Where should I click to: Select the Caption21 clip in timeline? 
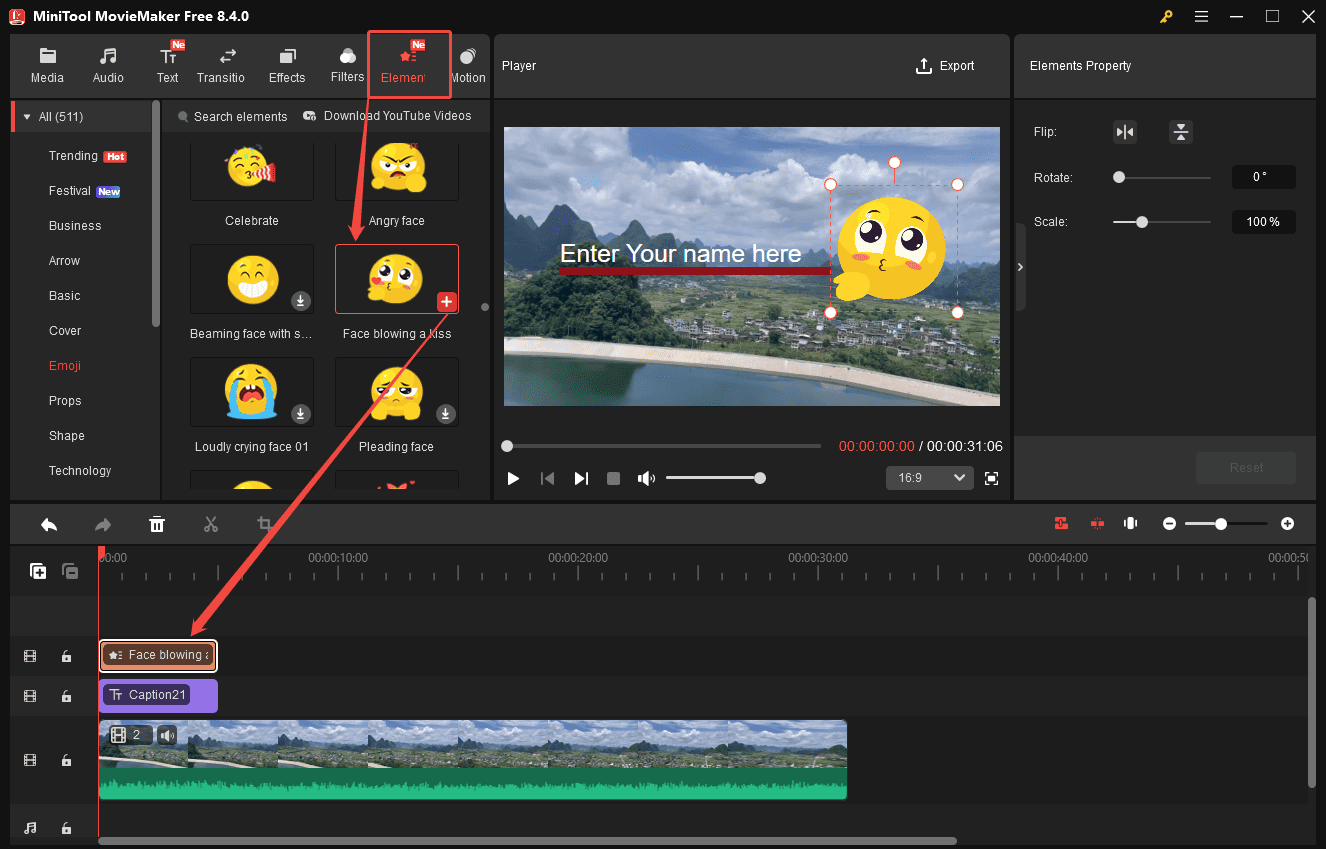(157, 694)
